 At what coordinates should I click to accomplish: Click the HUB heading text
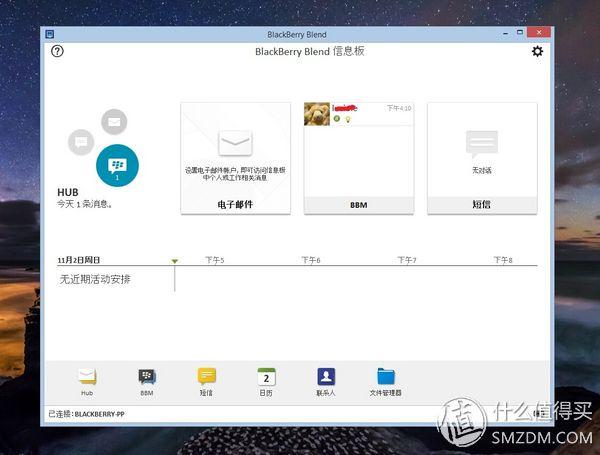point(68,192)
